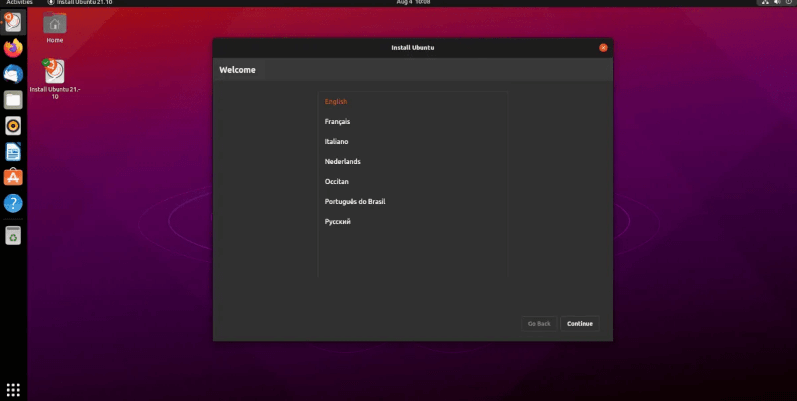
Task: Click the Install Ubuntu title bar
Action: 412,48
